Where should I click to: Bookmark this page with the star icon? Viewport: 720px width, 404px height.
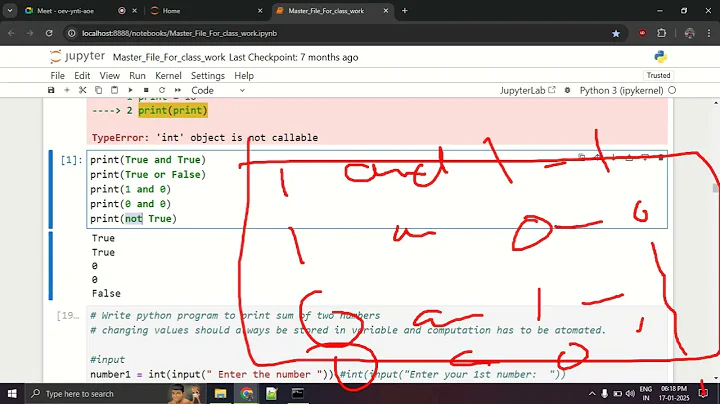pyautogui.click(x=616, y=34)
